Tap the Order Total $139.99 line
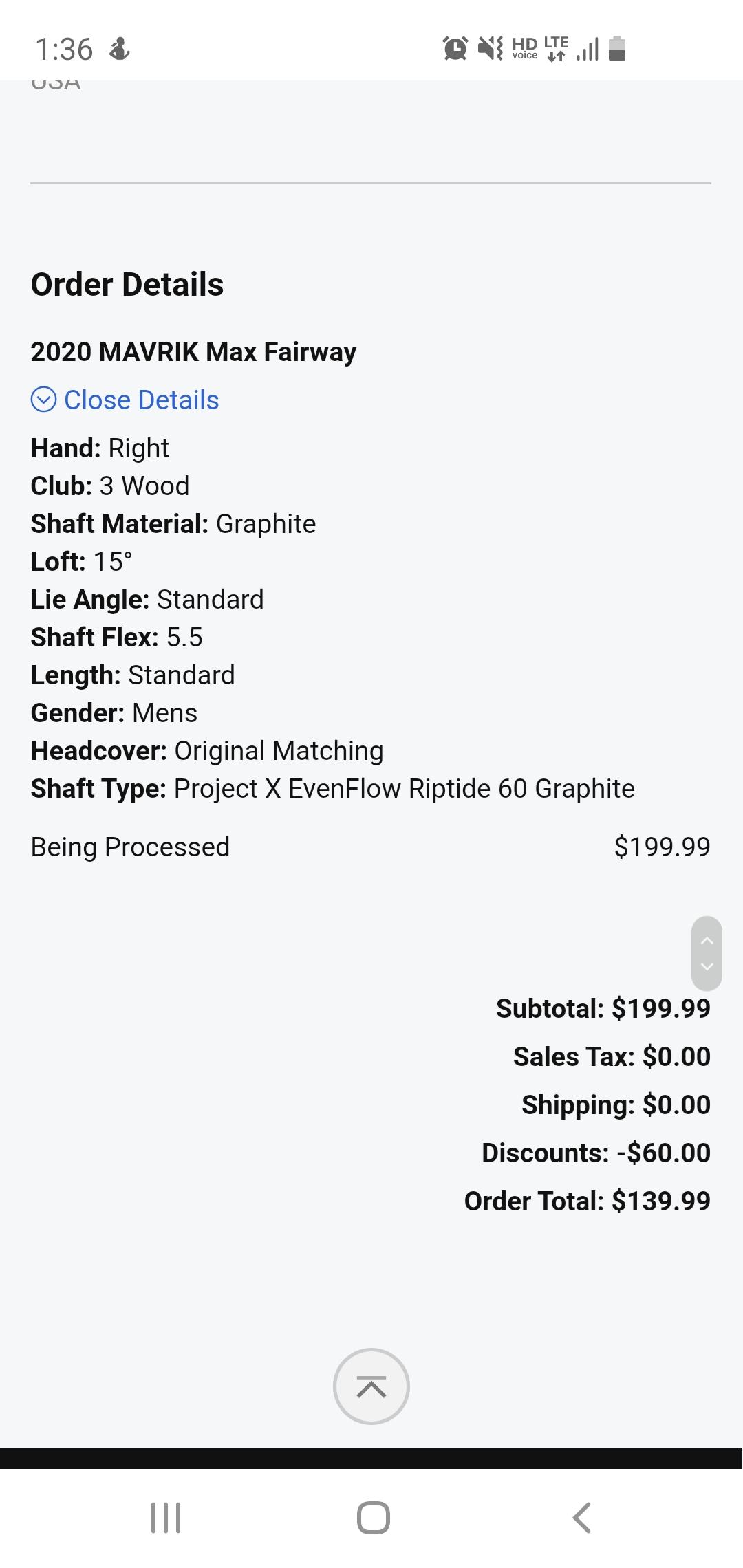Viewport: 743px width, 1568px height. pos(587,1201)
